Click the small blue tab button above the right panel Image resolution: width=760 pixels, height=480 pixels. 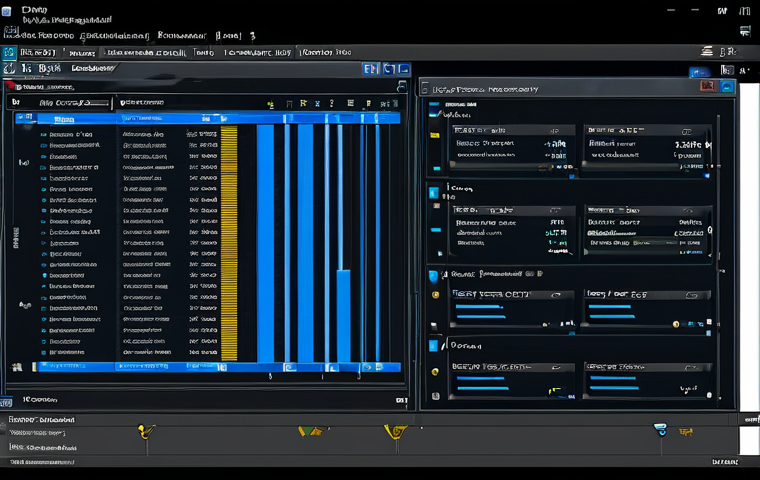699,73
